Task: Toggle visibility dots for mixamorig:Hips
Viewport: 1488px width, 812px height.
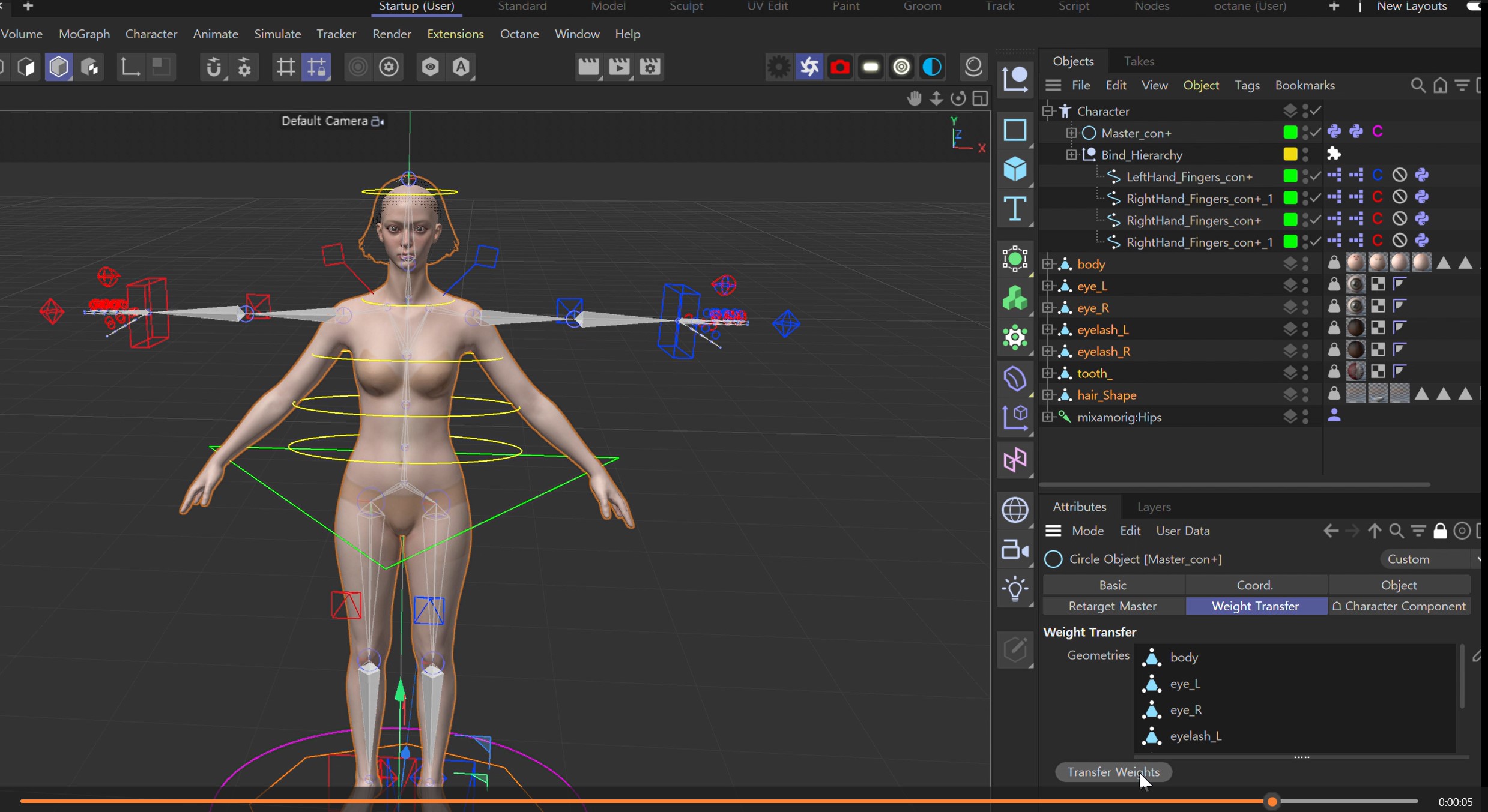Action: [x=1305, y=417]
